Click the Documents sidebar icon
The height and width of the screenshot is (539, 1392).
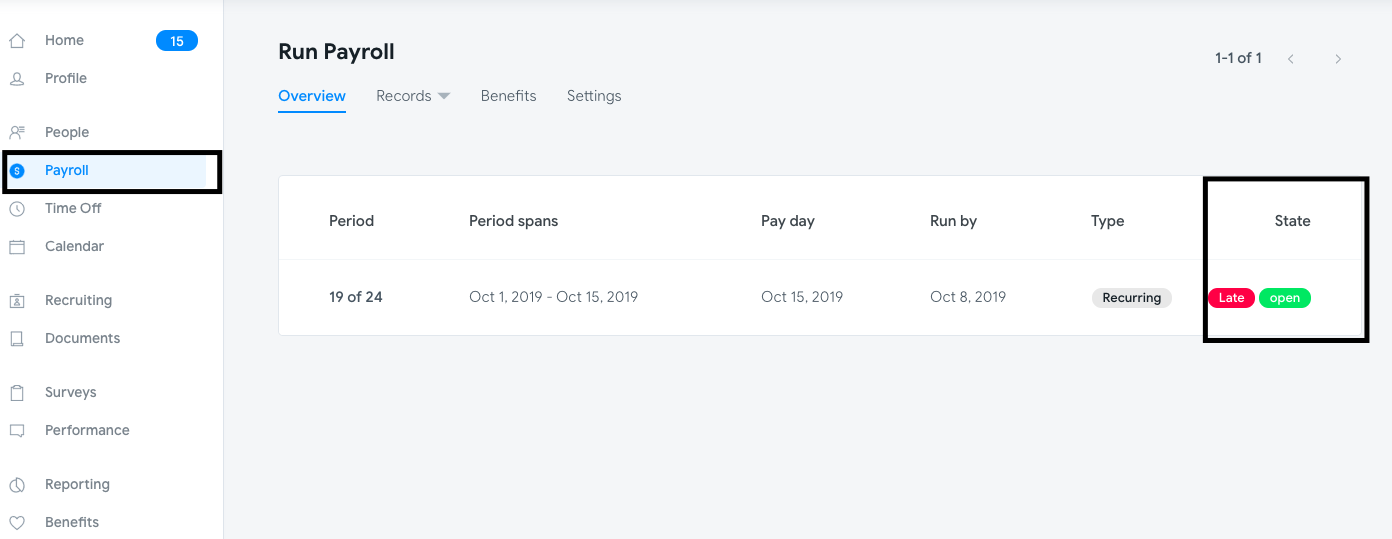tap(17, 339)
